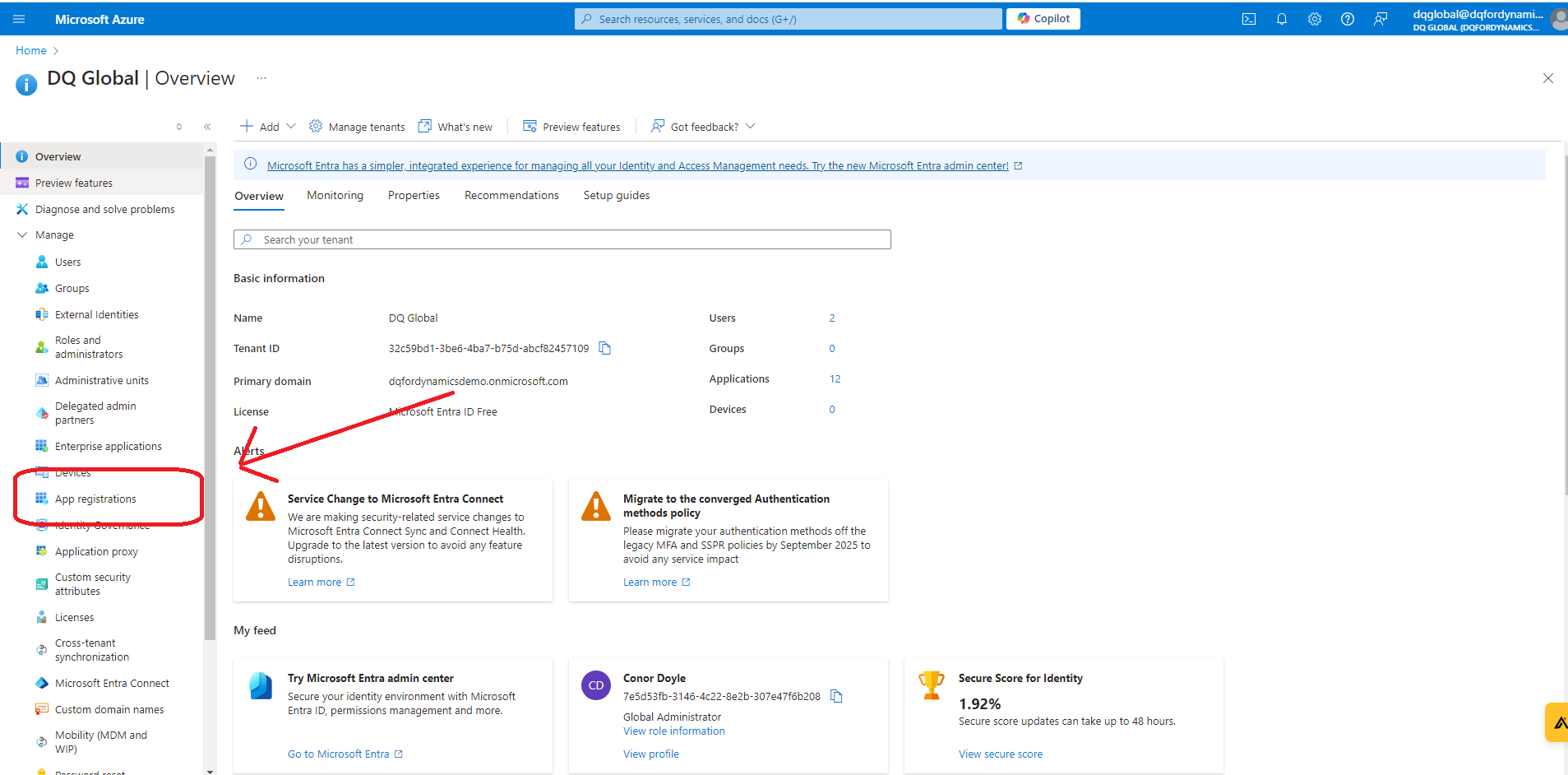Click View secure score link
Image resolution: width=1568 pixels, height=775 pixels.
click(1001, 754)
